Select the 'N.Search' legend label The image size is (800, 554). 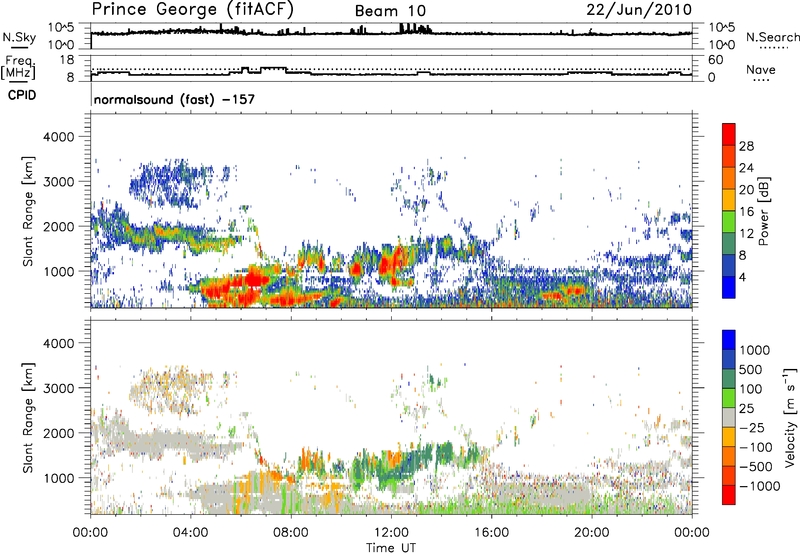[x=773, y=37]
